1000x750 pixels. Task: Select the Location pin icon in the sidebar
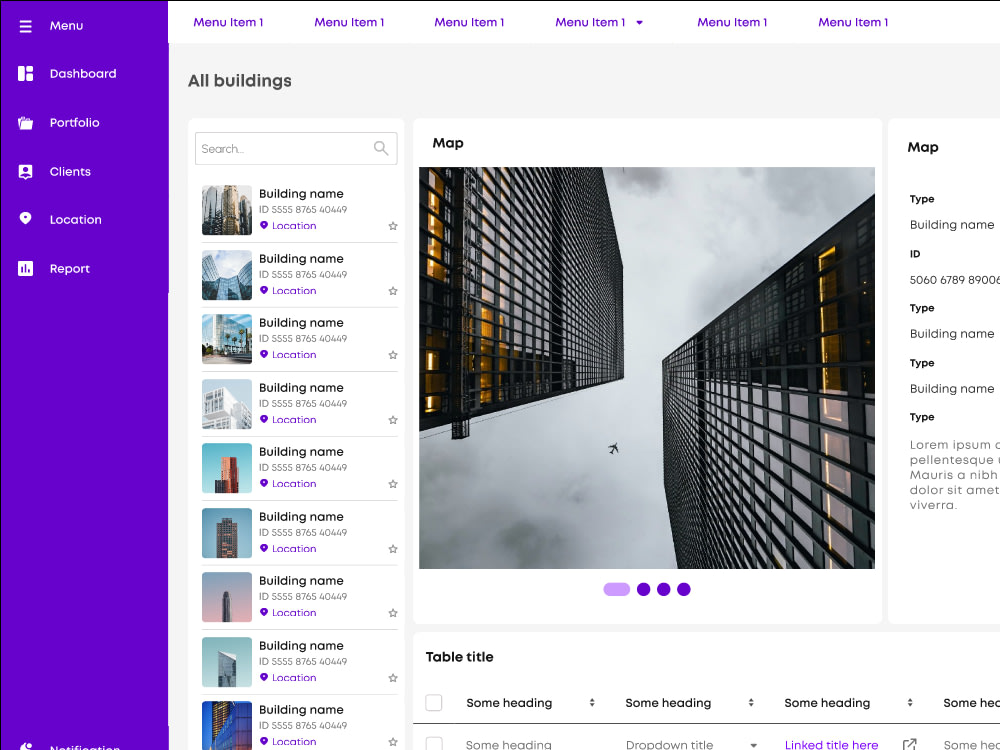24,219
